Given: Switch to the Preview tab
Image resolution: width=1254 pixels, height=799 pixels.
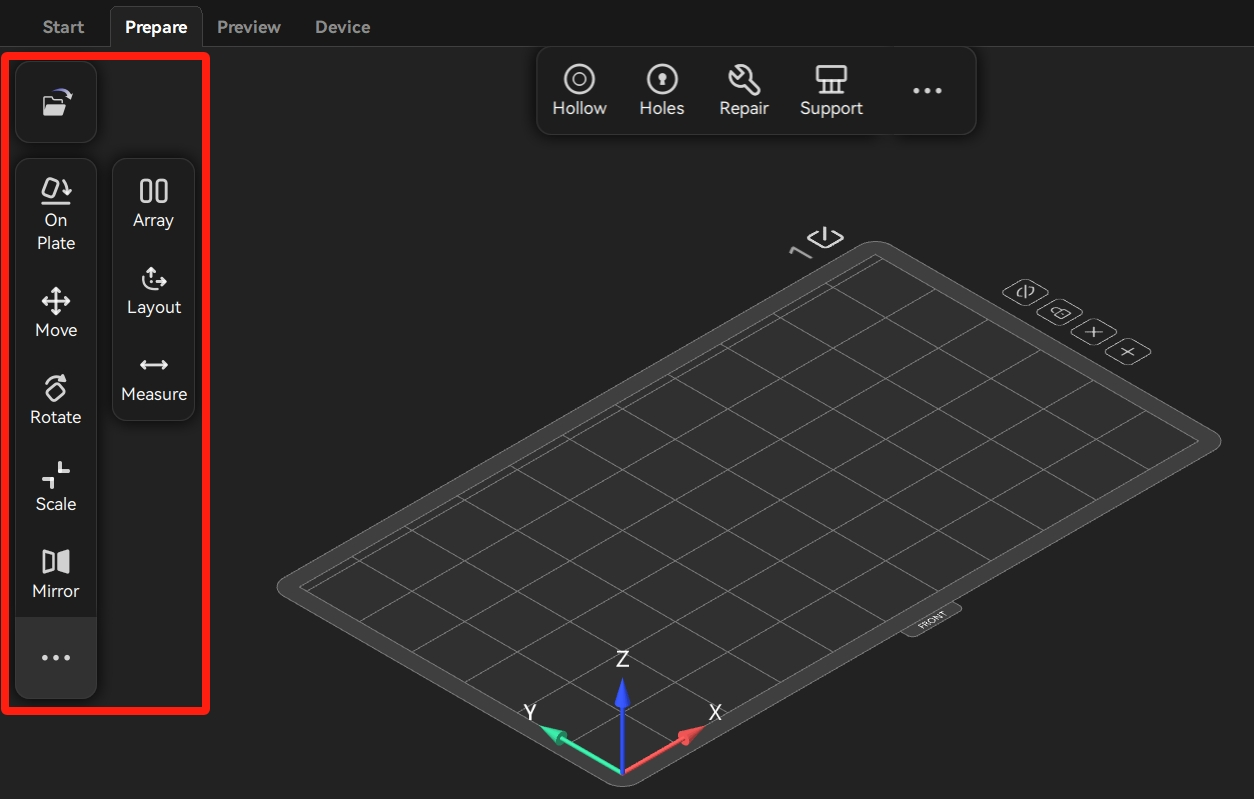Looking at the screenshot, I should (249, 27).
